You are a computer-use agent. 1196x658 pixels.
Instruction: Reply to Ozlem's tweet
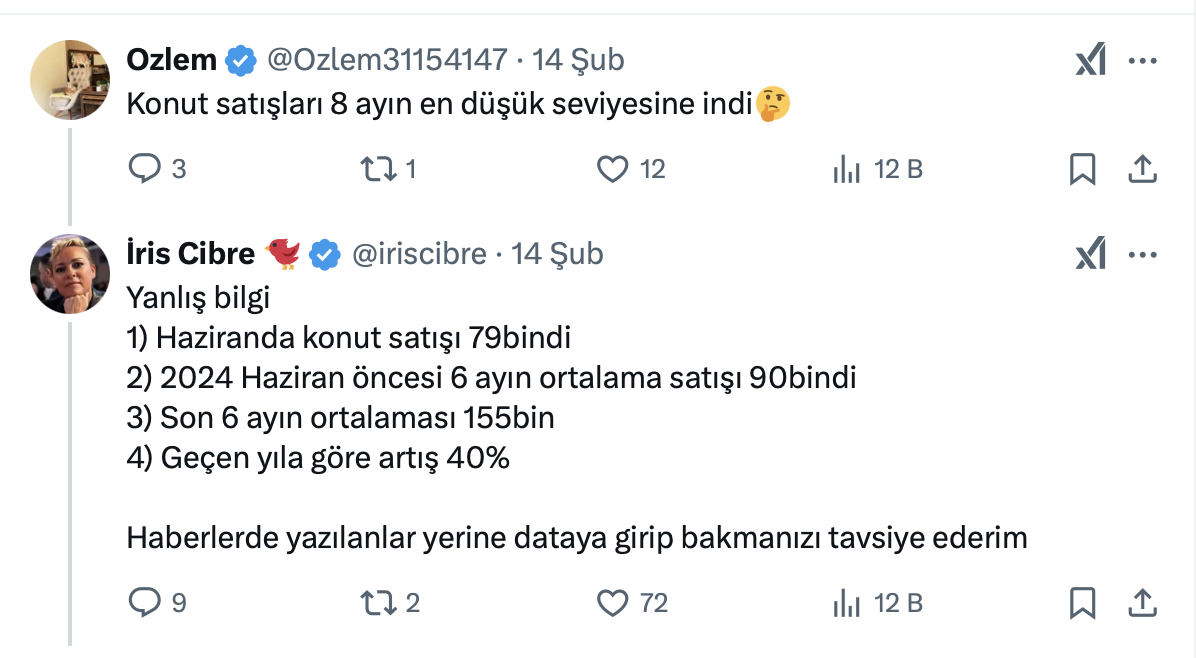pyautogui.click(x=146, y=170)
